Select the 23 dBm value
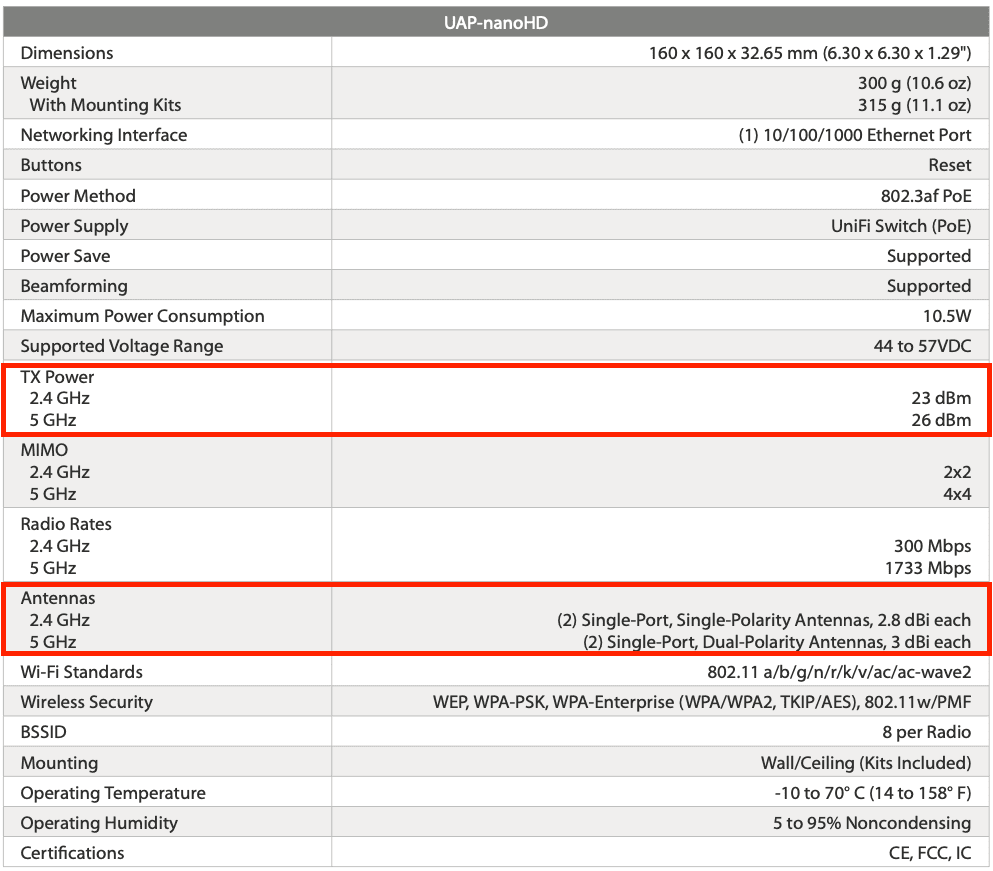The height and width of the screenshot is (871, 993). [941, 398]
